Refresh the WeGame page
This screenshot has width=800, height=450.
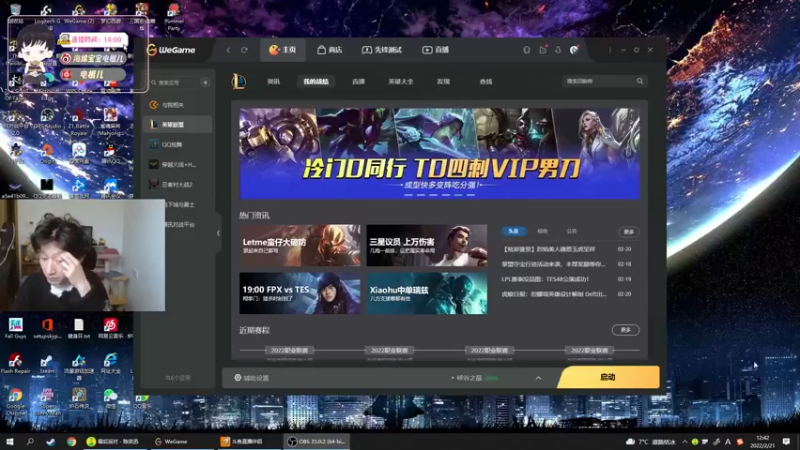tap(244, 50)
